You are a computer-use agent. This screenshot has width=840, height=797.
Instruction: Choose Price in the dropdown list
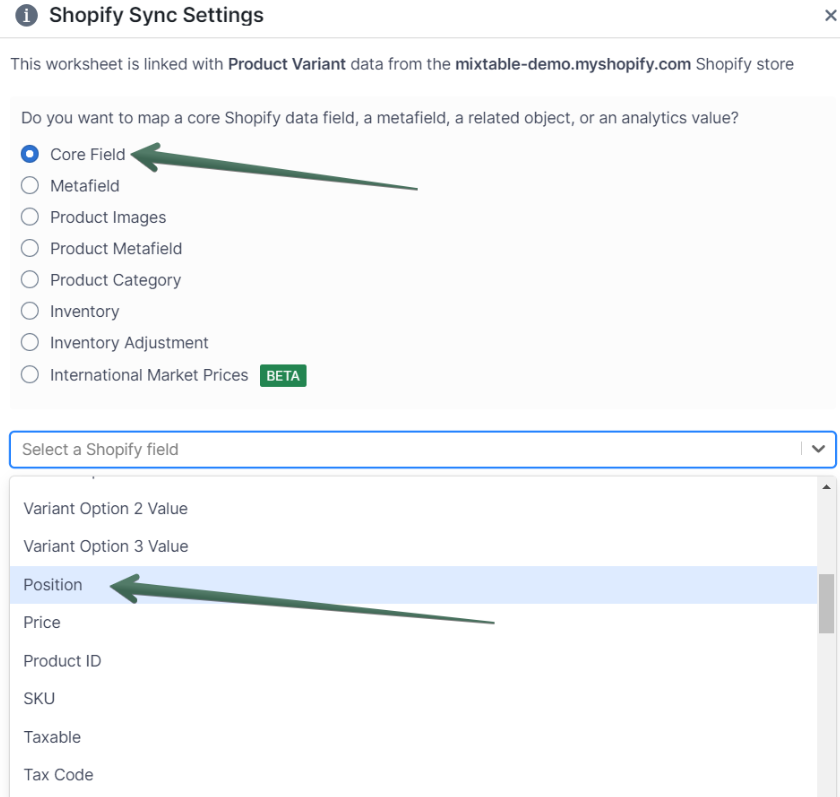click(x=40, y=622)
